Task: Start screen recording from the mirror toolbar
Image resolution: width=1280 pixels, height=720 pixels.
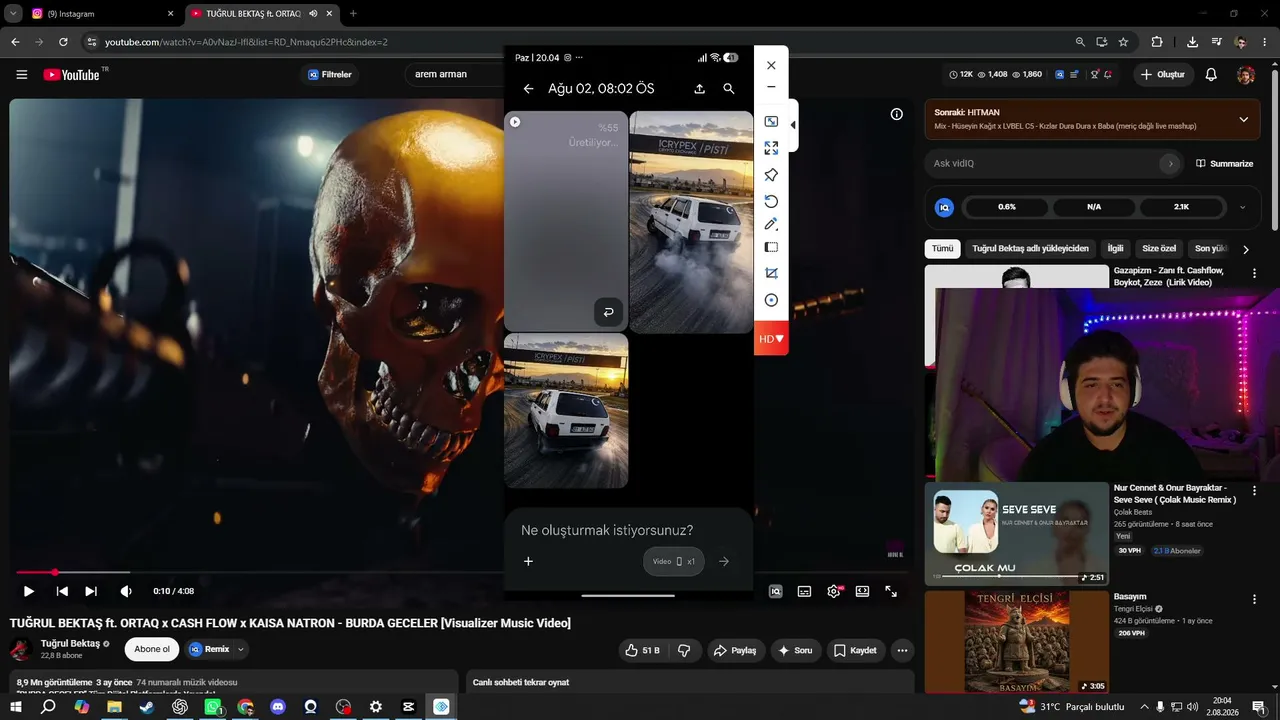Action: [x=771, y=300]
